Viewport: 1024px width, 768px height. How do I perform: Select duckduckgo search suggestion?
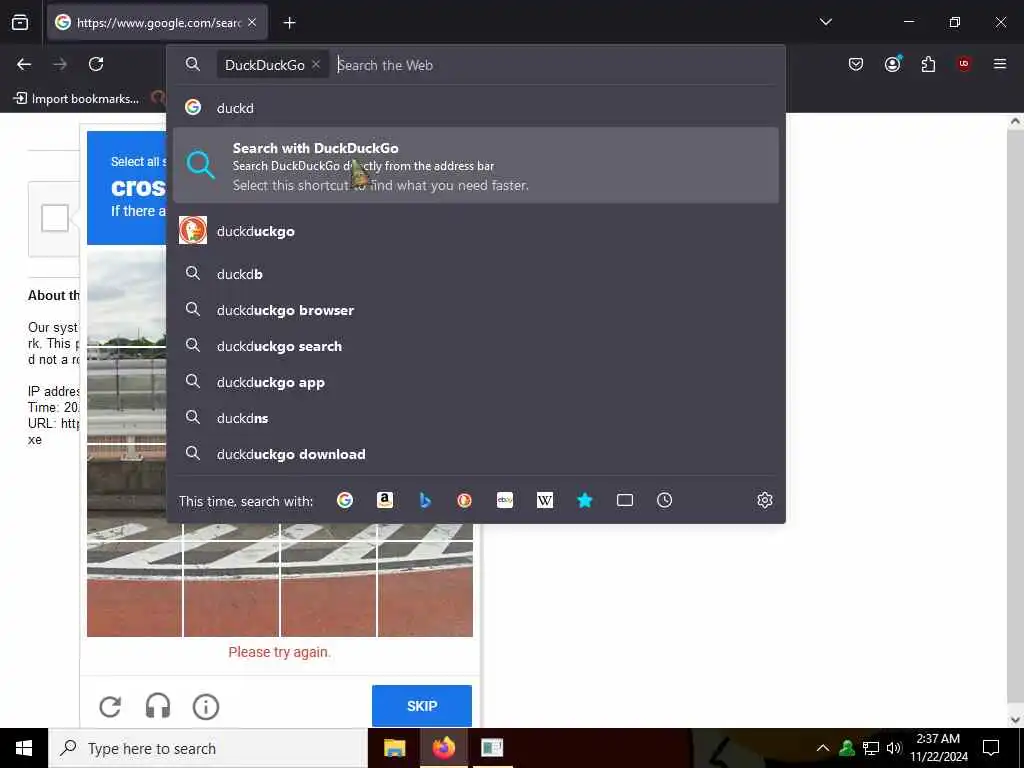[x=475, y=346]
